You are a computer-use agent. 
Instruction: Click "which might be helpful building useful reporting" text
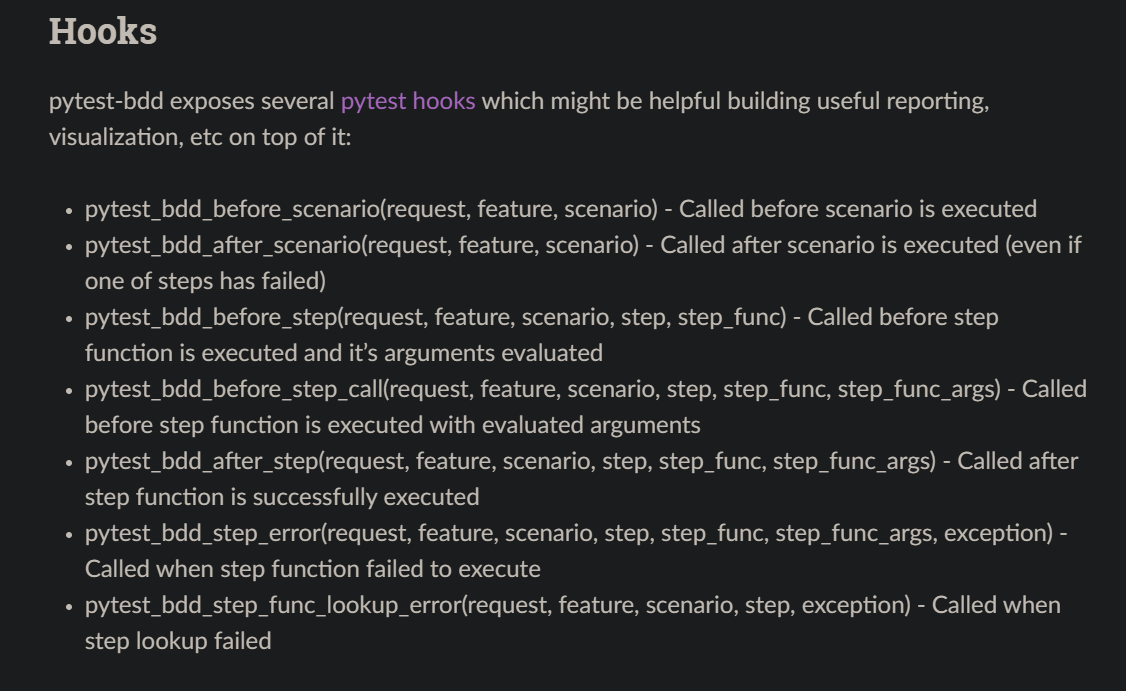[x=735, y=101]
